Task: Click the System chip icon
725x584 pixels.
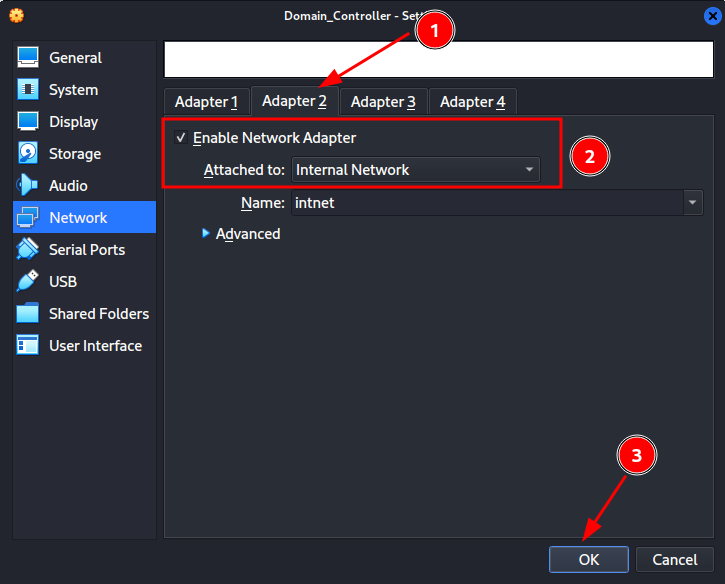Action: click(x=28, y=89)
